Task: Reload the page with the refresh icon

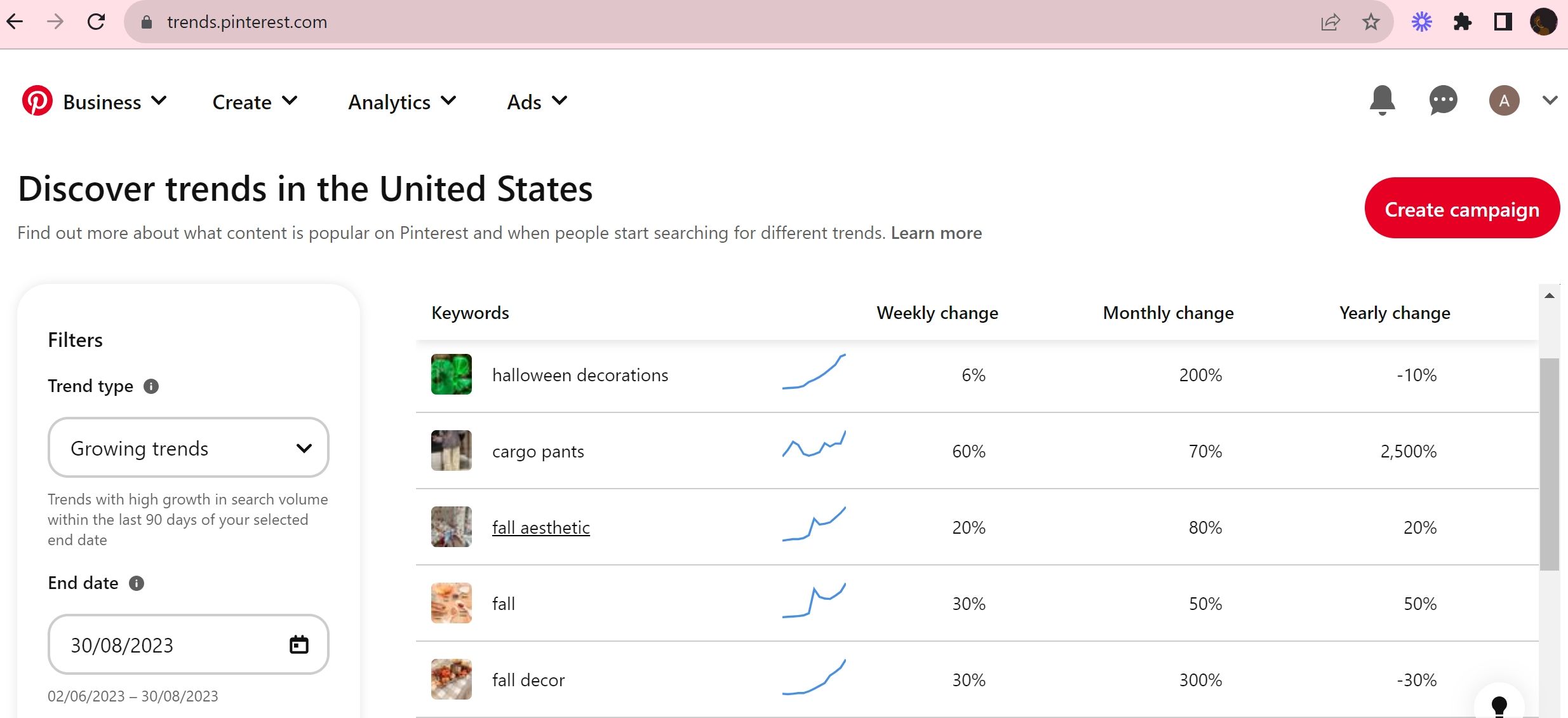Action: coord(97,22)
